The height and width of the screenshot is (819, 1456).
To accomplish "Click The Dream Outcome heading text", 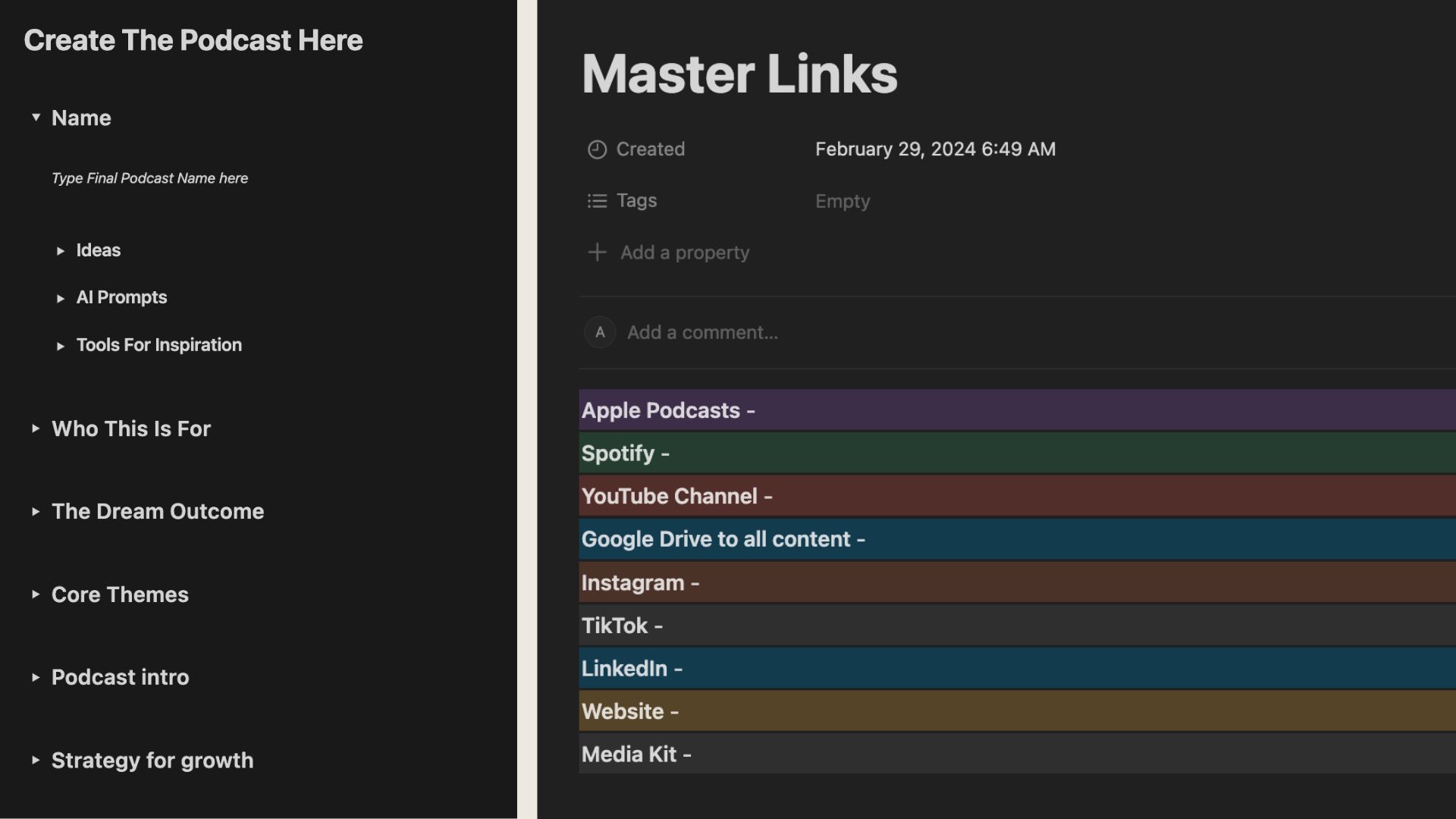I will click(158, 511).
